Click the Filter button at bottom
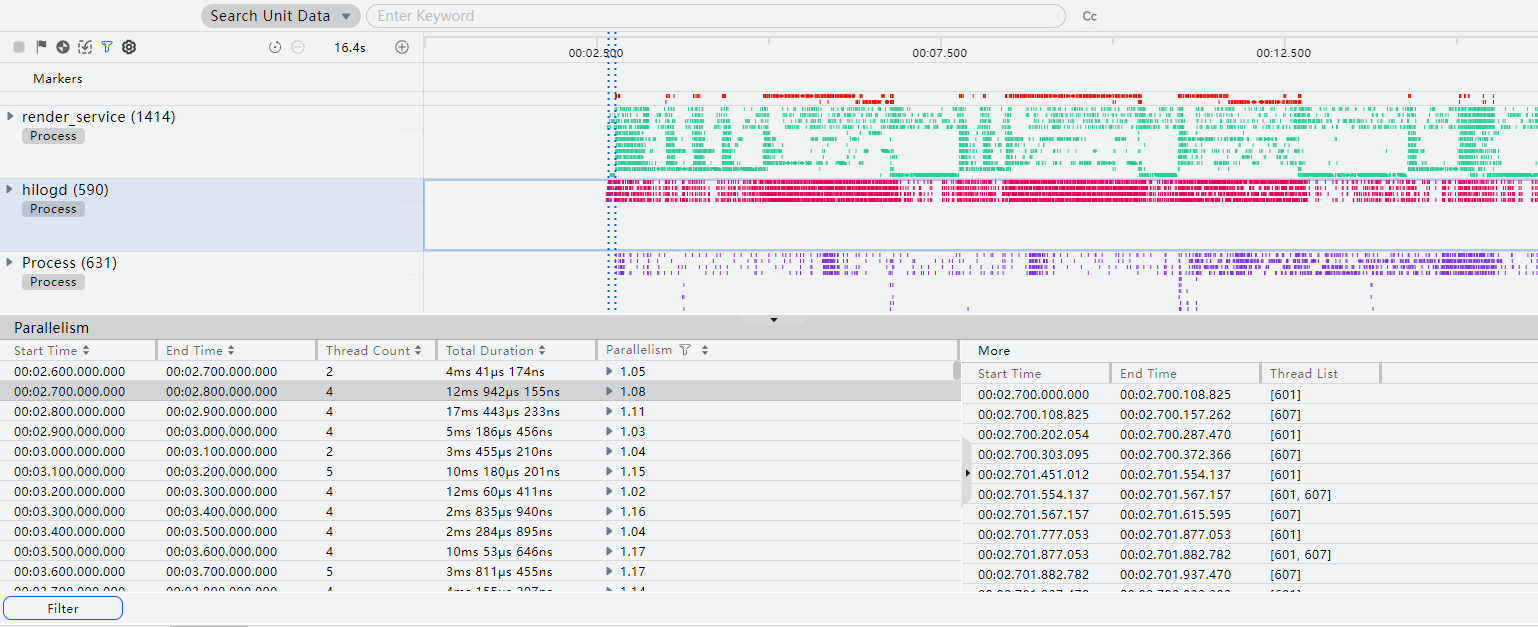This screenshot has height=627, width=1538. 63,608
